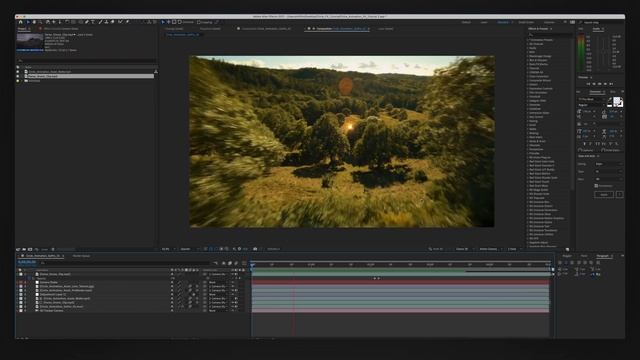Jump to last frame in Preview panel
The image size is (640, 360).
611,84
